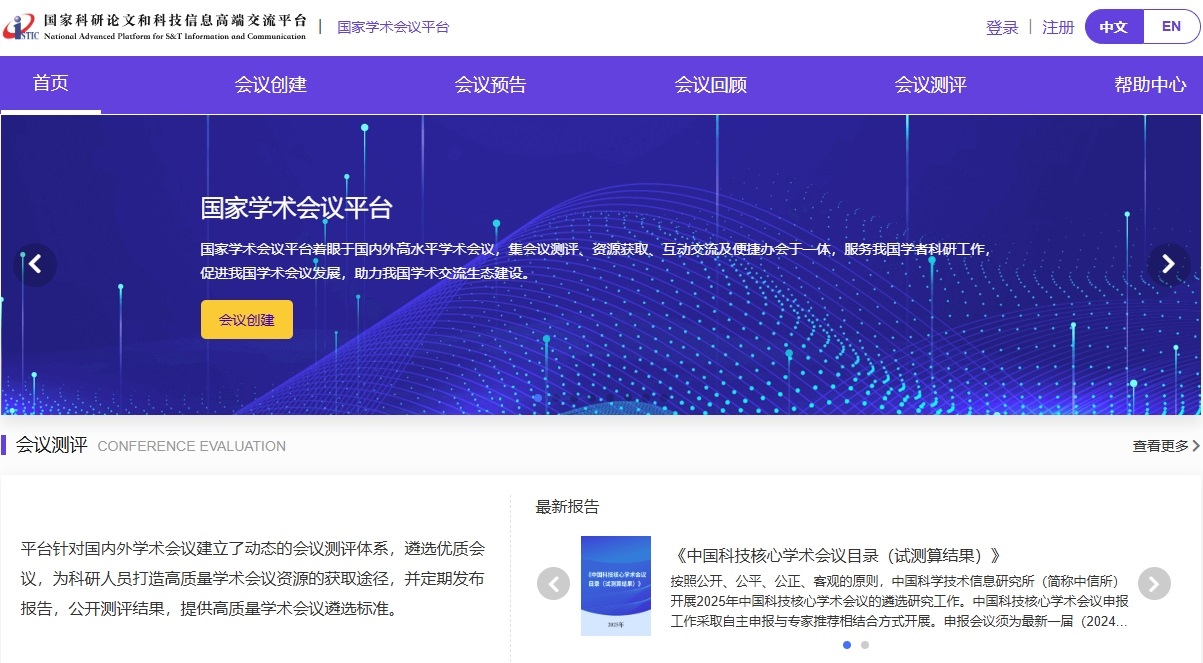Image resolution: width=1203 pixels, height=663 pixels.
Task: Show previous report with gray left arrow
Action: (553, 583)
